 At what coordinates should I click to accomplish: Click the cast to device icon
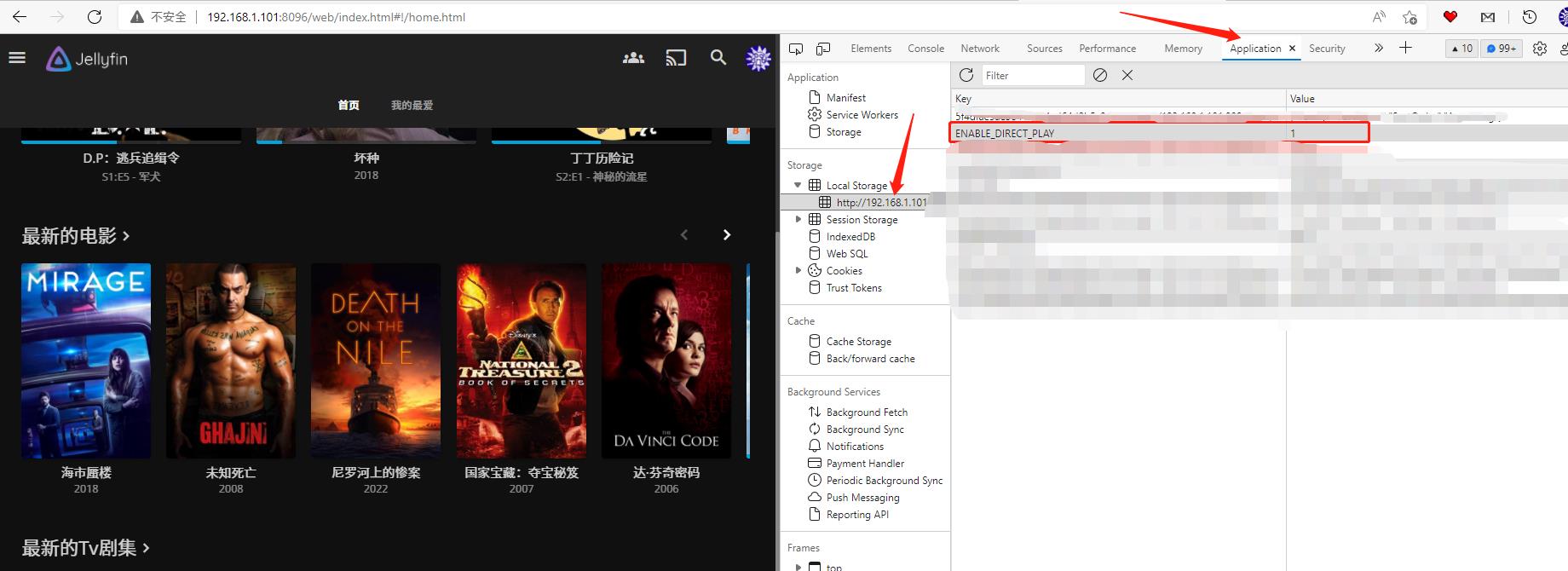[676, 58]
